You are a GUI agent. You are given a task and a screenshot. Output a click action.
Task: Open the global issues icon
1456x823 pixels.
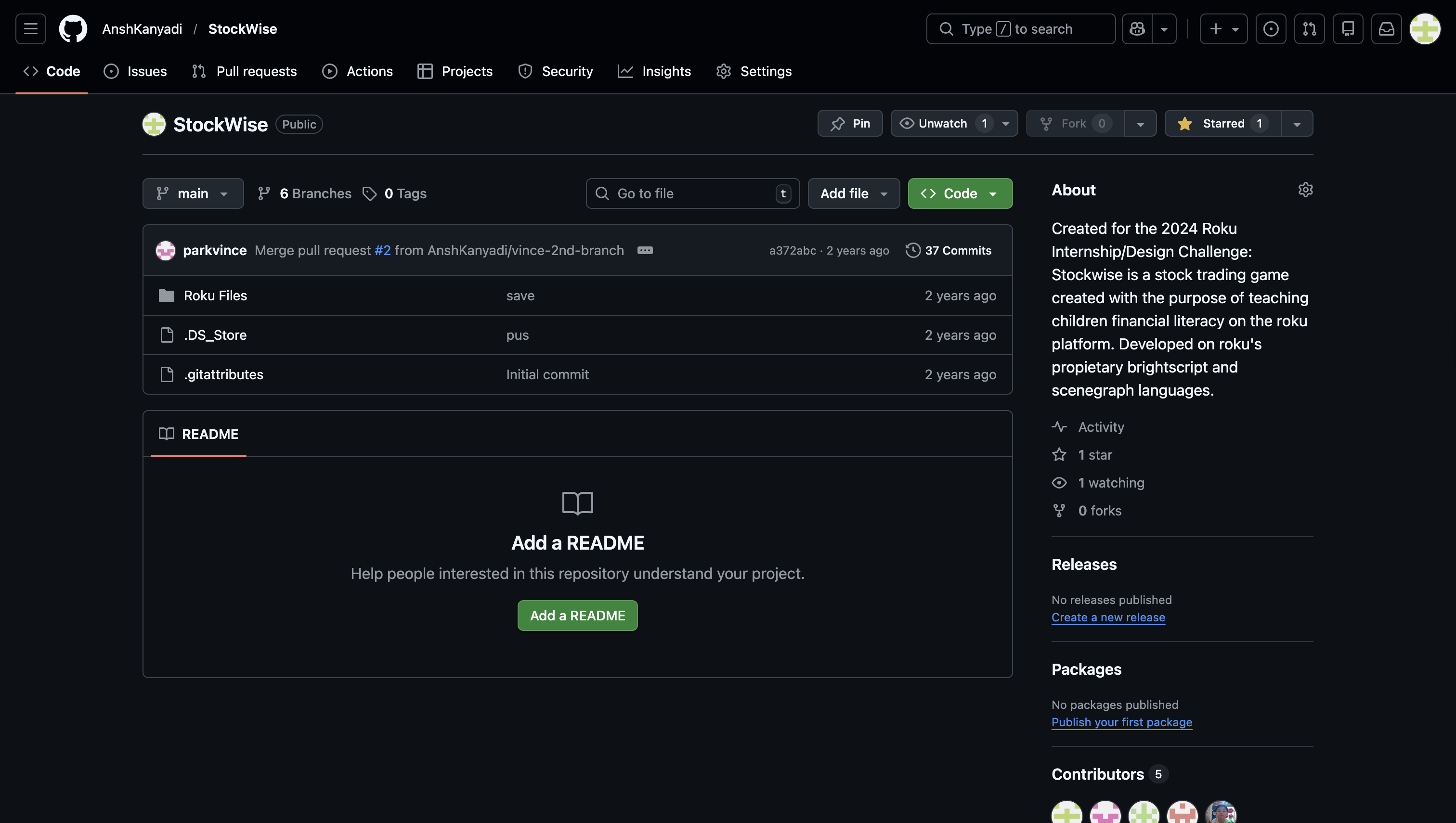[1271, 28]
